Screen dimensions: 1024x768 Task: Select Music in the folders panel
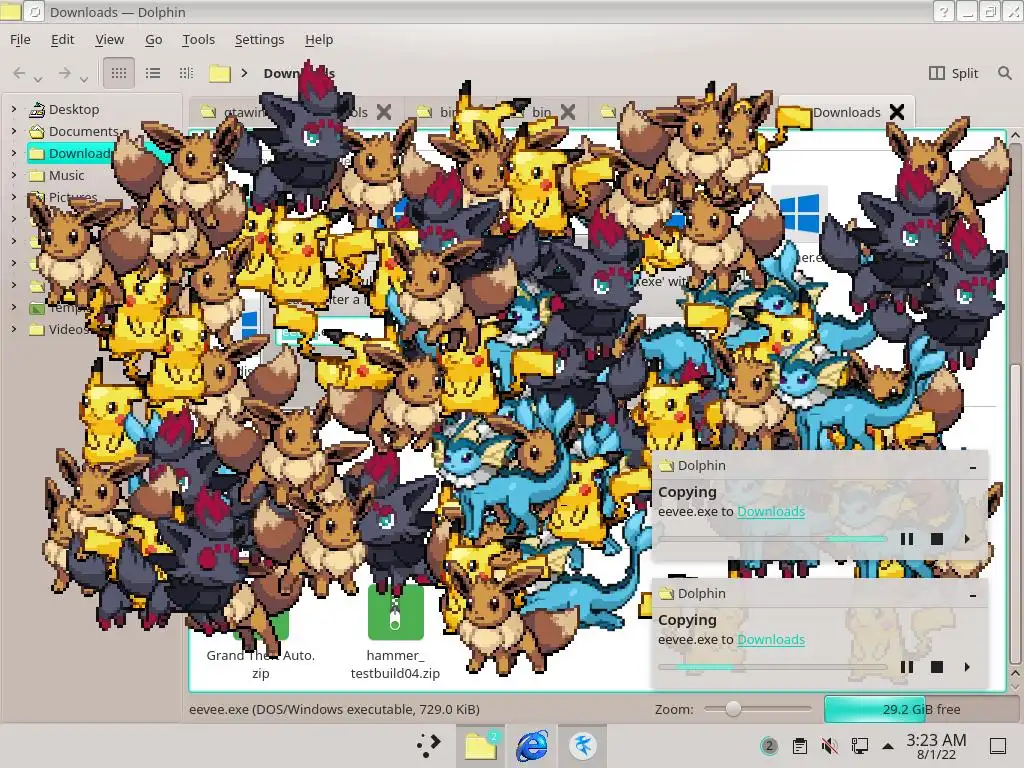(57, 175)
